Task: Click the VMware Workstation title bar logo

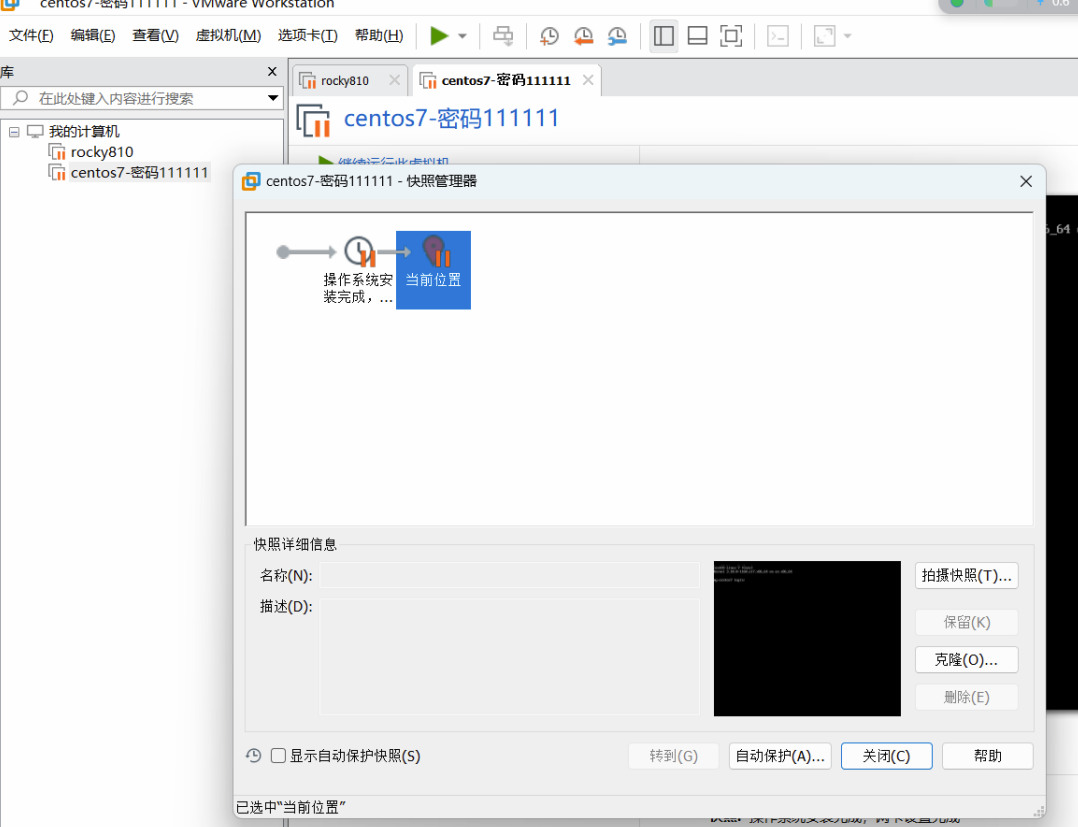Action: pyautogui.click(x=10, y=4)
